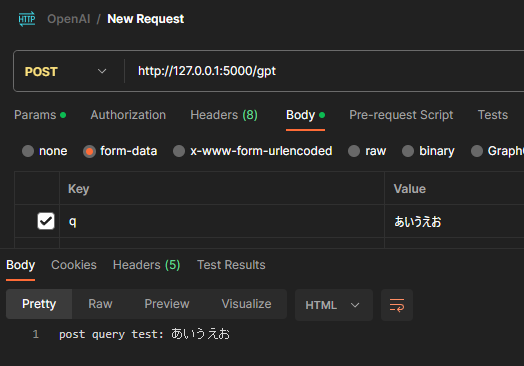Screen dimensions: 524x366
Task: Toggle the word wrap icon in response
Action: 397,305
